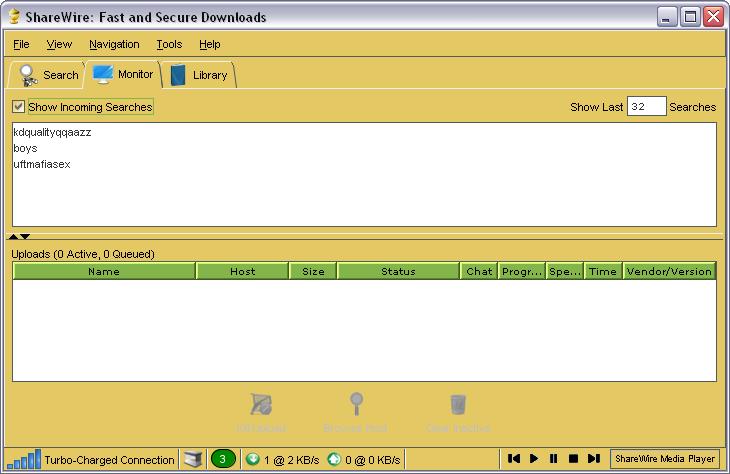Click the Kill Upload icon
Image resolution: width=730 pixels, height=474 pixels.
click(261, 404)
